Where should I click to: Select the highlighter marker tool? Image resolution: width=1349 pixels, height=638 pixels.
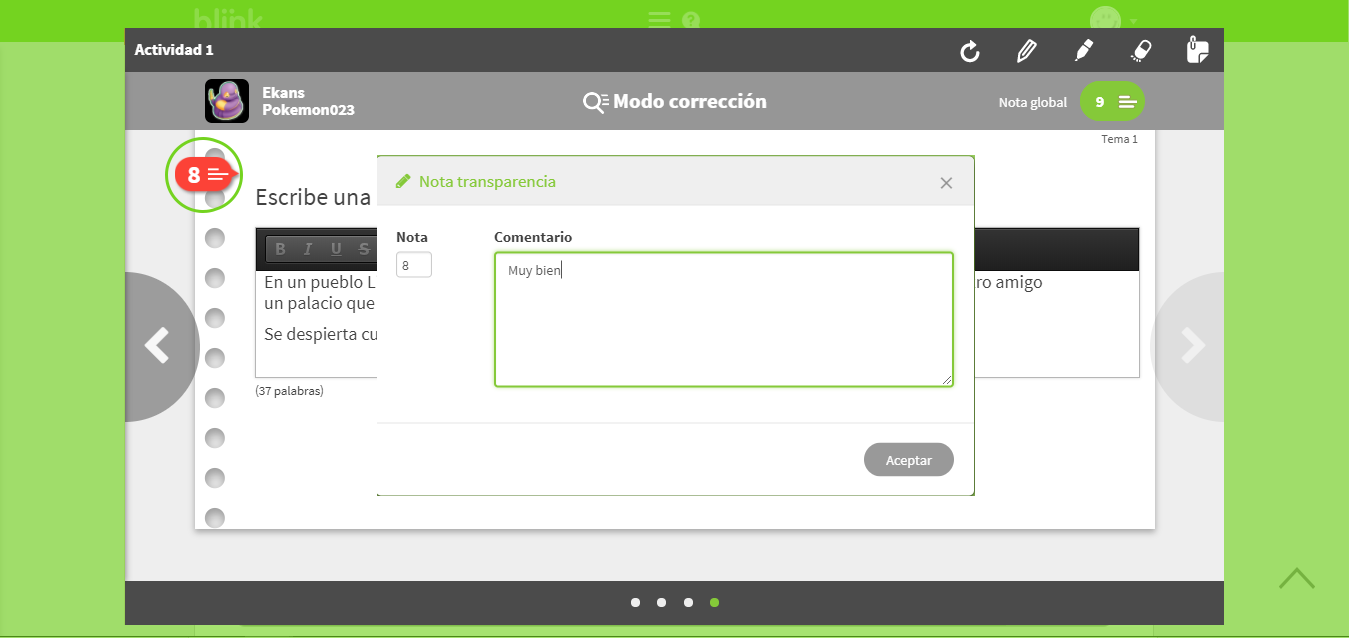point(1083,50)
